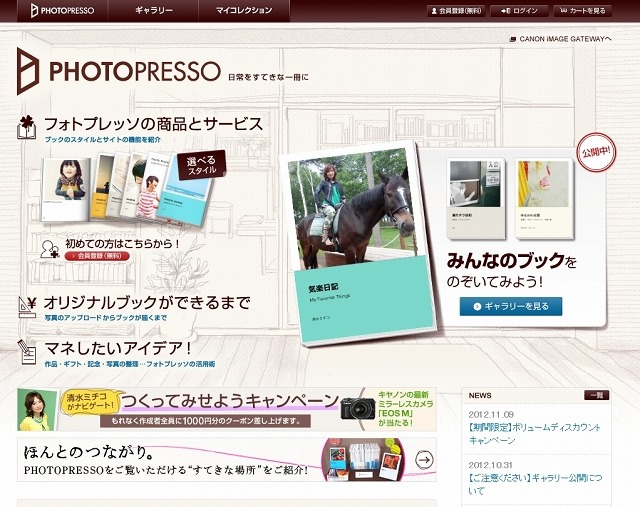Open フォトプレッソの商品とサービス heading link
Viewport: 640px width, 507px height.
click(x=153, y=124)
